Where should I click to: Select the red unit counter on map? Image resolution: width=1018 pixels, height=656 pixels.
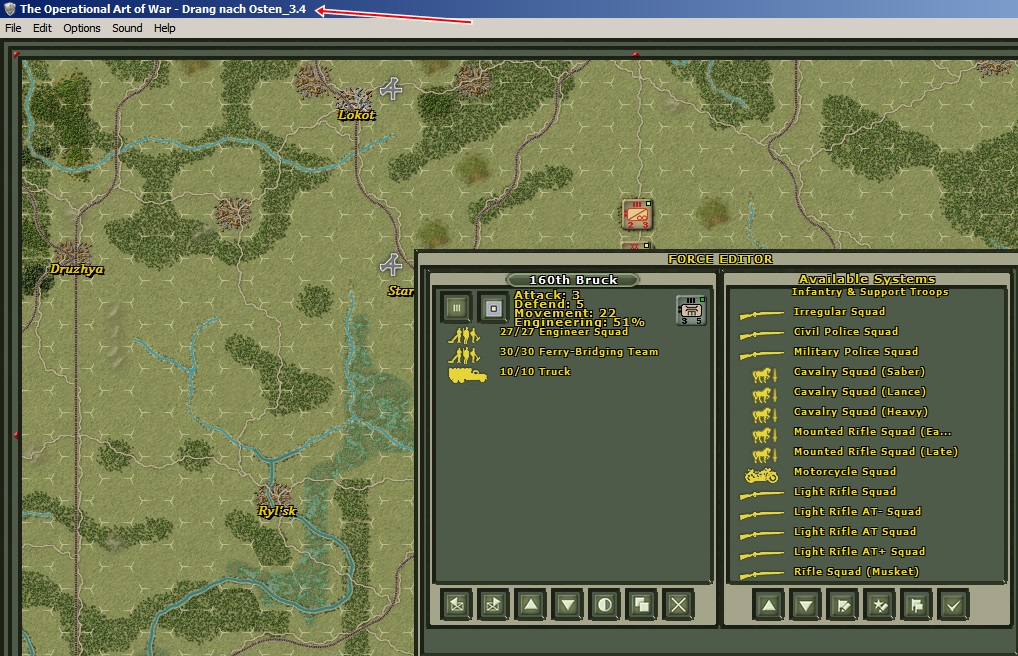pyautogui.click(x=636, y=215)
